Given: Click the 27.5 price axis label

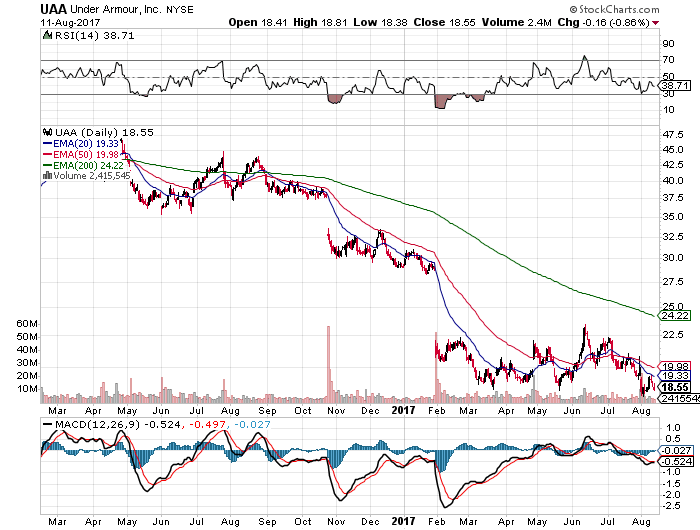Looking at the screenshot, I should click(x=673, y=282).
